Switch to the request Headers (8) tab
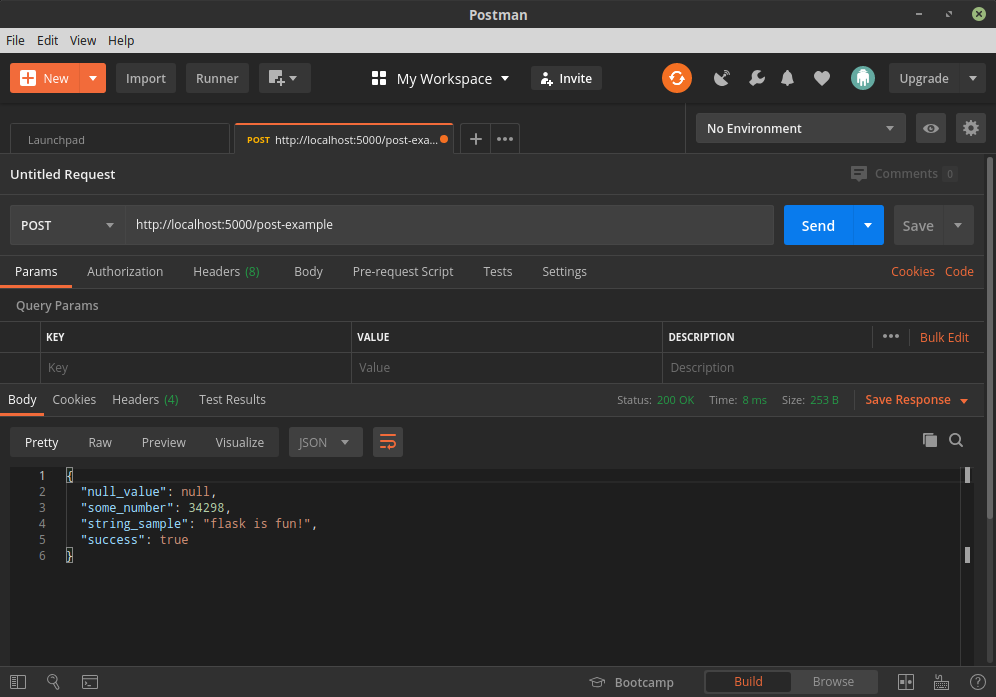This screenshot has width=996, height=697. point(226,271)
